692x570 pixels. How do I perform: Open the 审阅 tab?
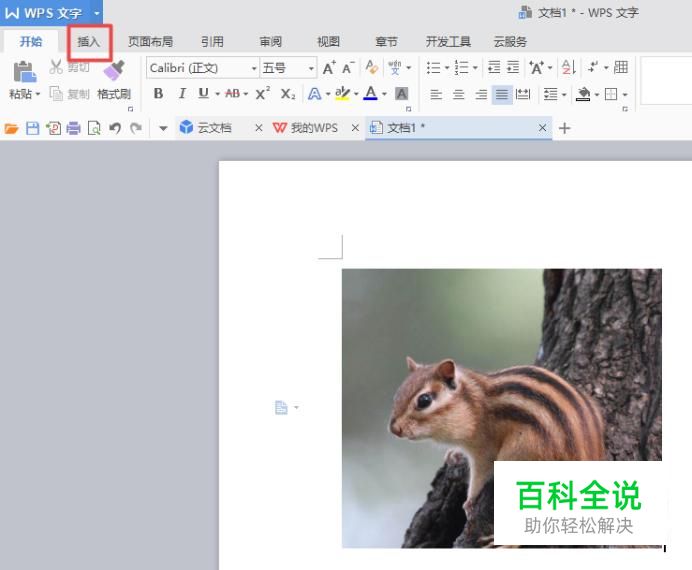tap(271, 42)
